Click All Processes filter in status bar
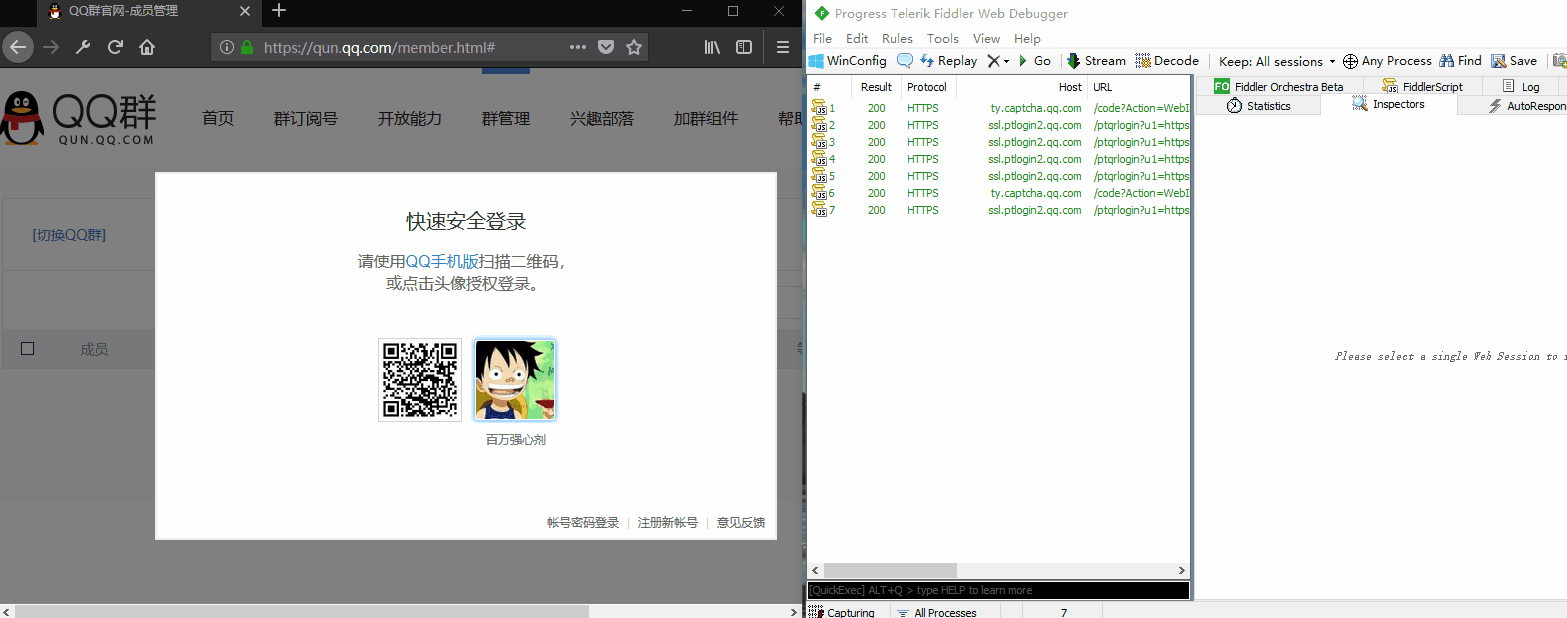Viewport: 1567px width, 618px height. tap(937, 612)
